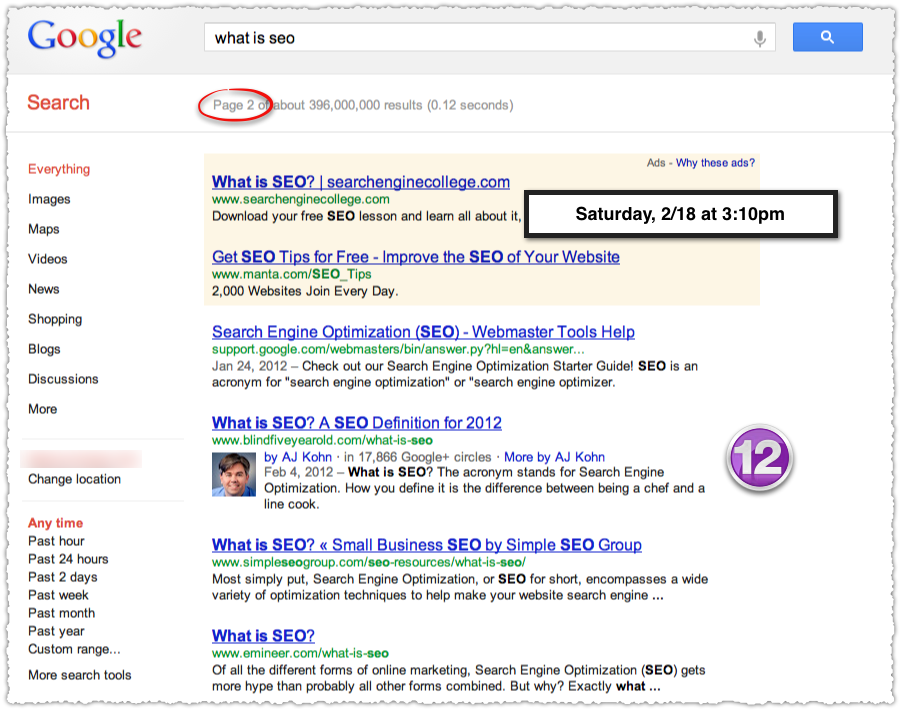The image size is (900, 710).
Task: Click AJ Kohn's author photo
Action: tap(234, 474)
